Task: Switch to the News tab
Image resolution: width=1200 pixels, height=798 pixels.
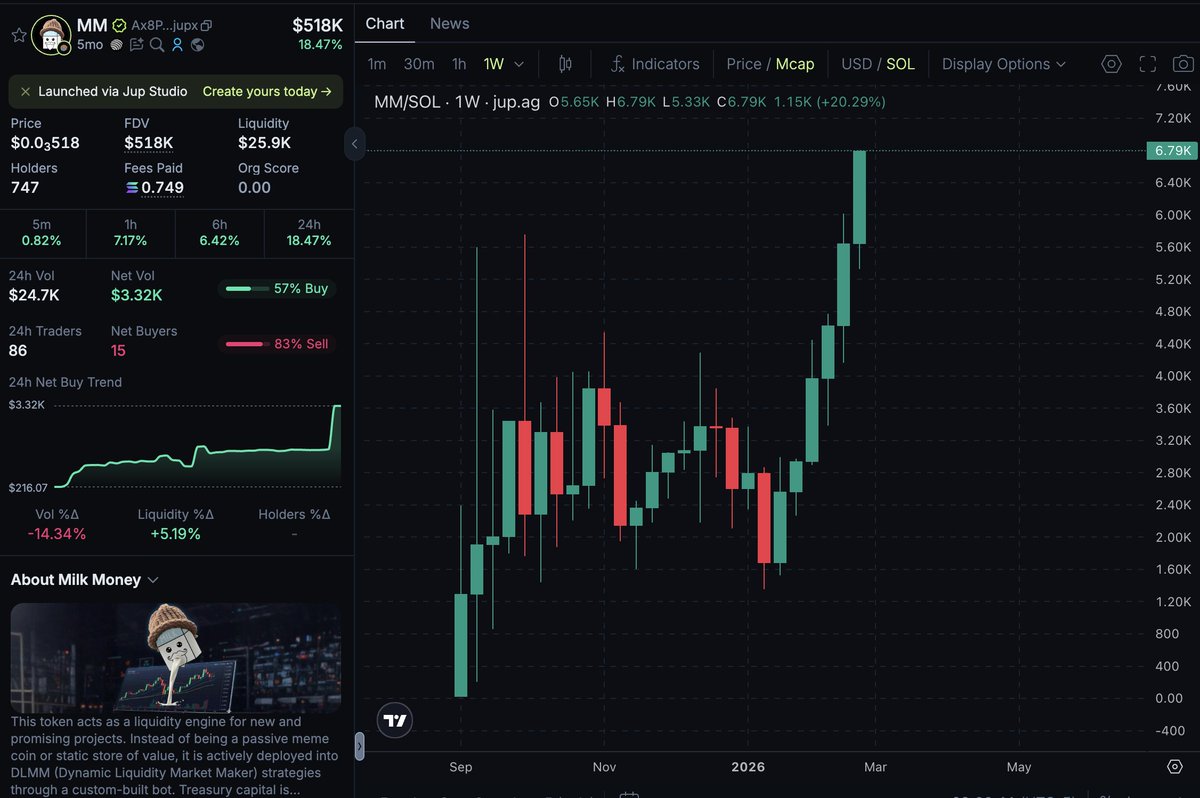Action: point(449,23)
